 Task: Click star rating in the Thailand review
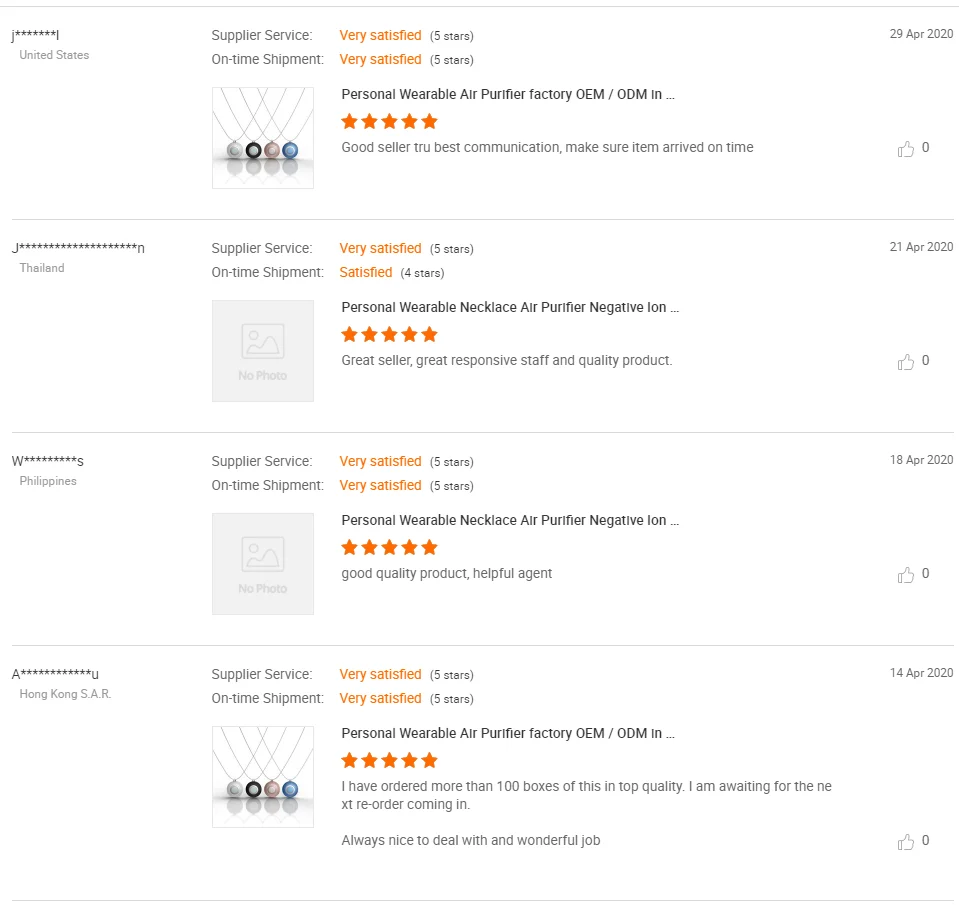pos(389,335)
